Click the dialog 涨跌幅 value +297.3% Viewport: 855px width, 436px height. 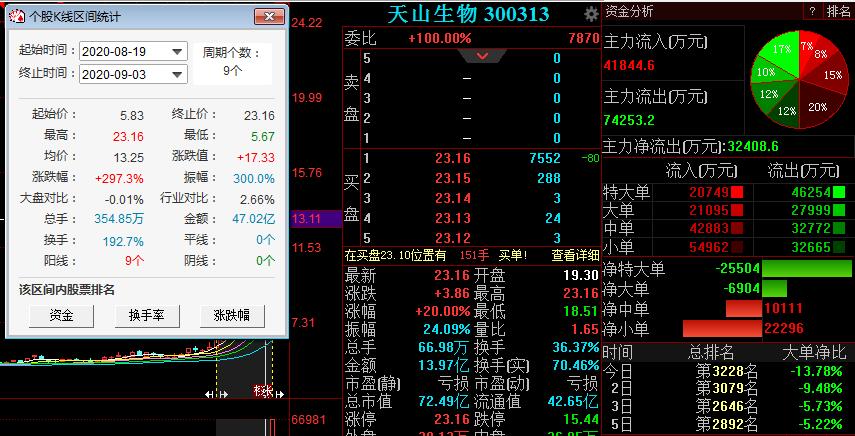click(x=119, y=179)
